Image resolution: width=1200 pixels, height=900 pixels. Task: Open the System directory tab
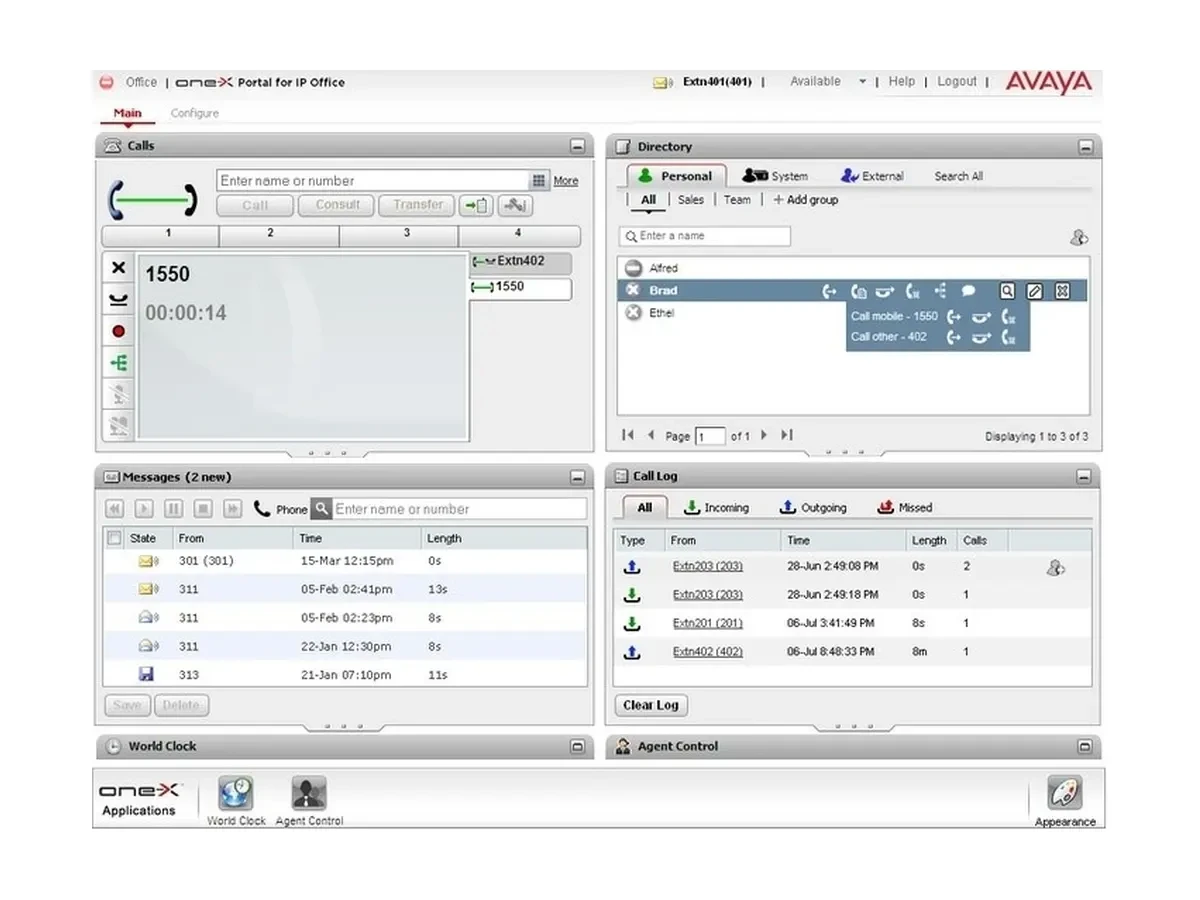tap(775, 176)
